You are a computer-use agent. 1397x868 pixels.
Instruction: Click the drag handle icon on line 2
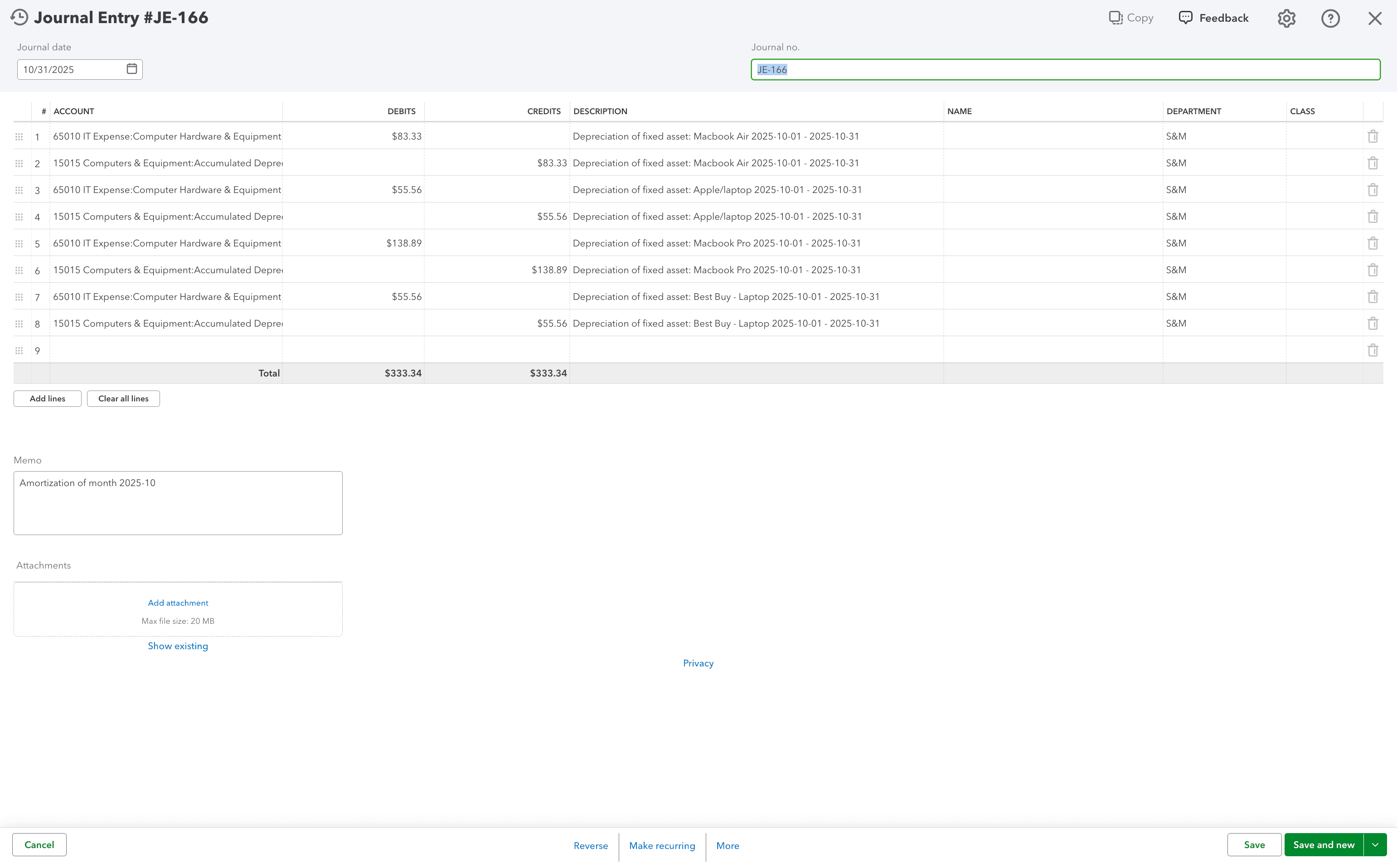(19, 163)
